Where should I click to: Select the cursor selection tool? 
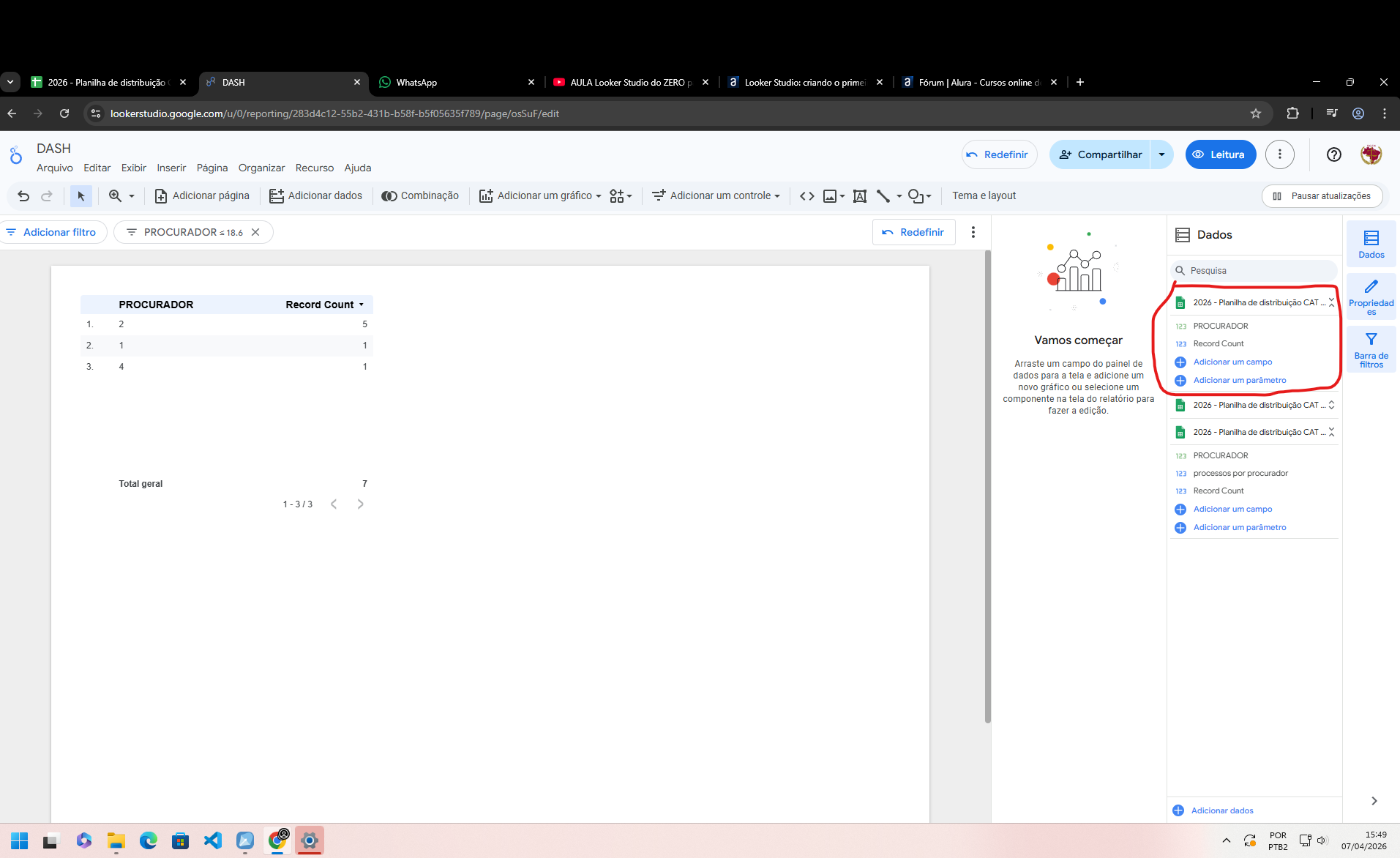[x=81, y=195]
